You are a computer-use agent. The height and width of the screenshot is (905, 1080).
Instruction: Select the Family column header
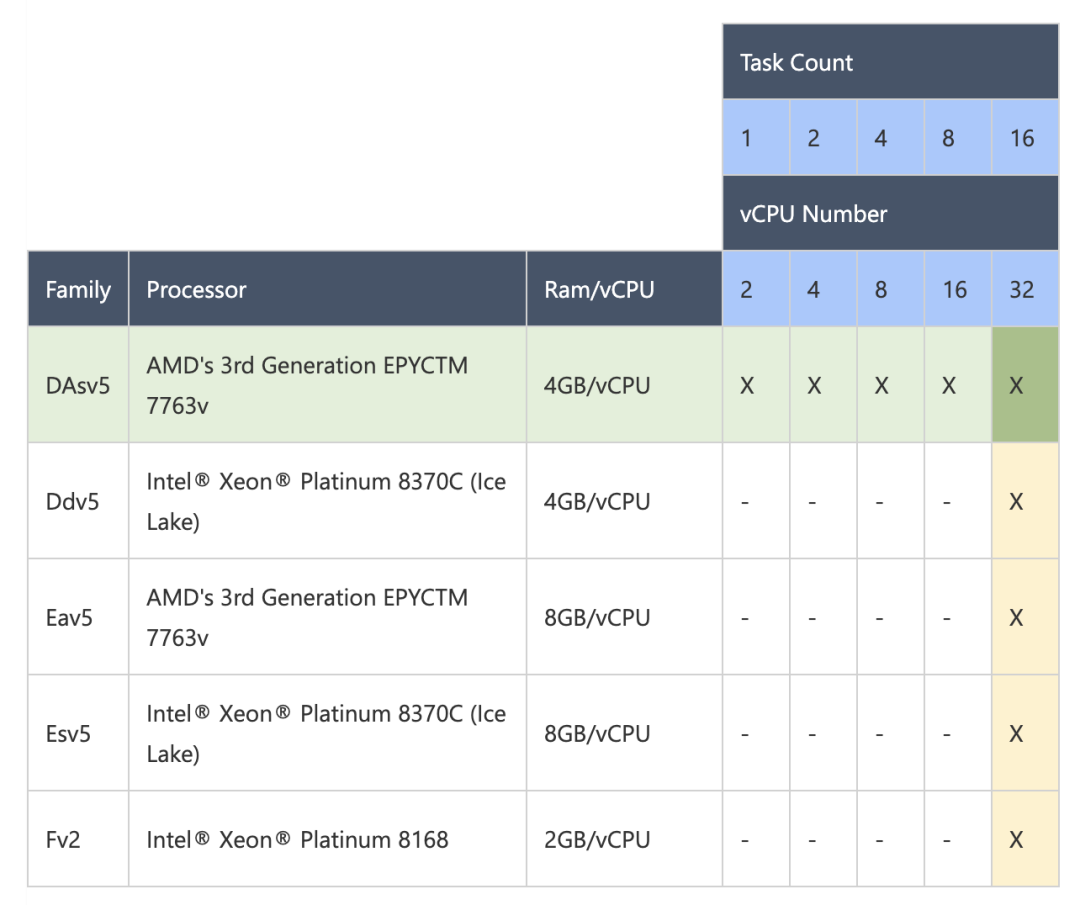point(78,290)
